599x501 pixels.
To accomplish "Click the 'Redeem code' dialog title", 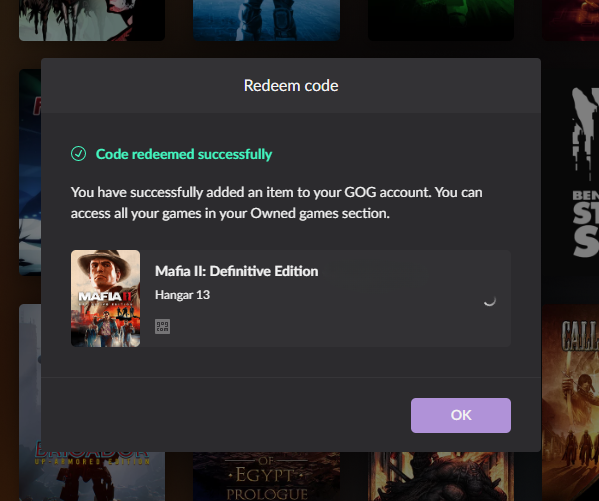I will click(x=291, y=86).
